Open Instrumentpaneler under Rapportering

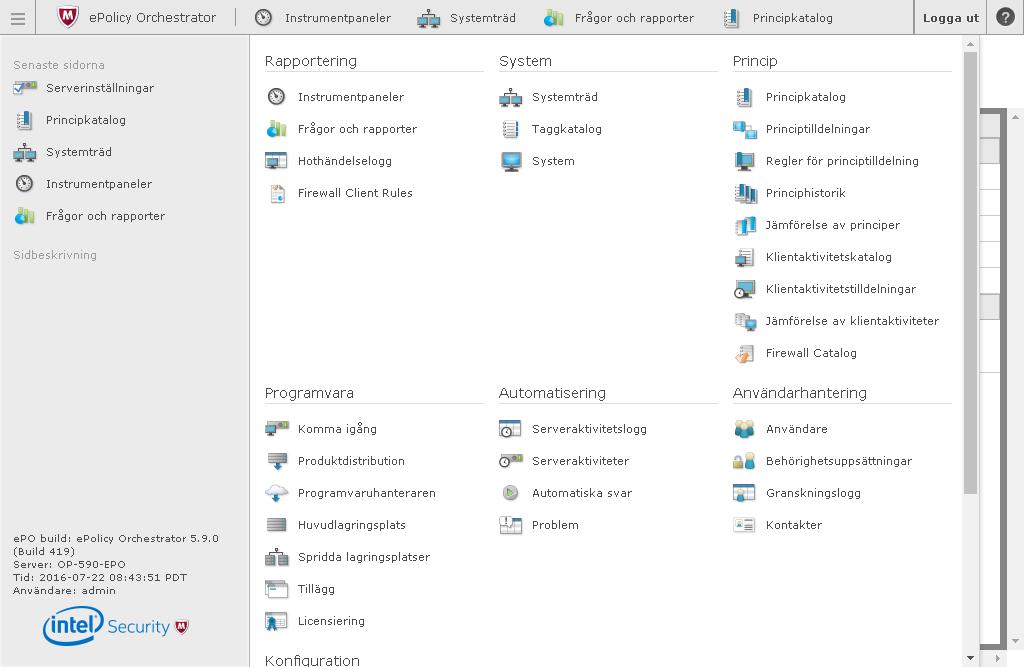(351, 97)
